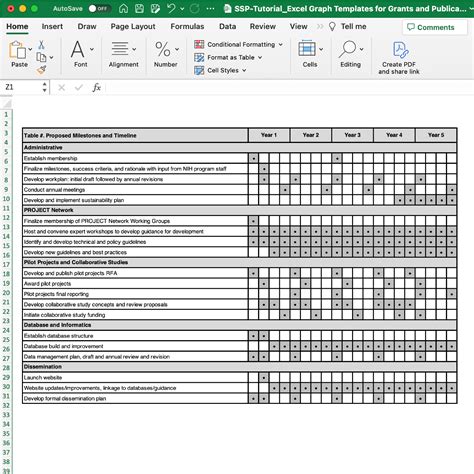Open the Undo history dropdown arrow
The image size is (474, 474).
pyautogui.click(x=182, y=9)
